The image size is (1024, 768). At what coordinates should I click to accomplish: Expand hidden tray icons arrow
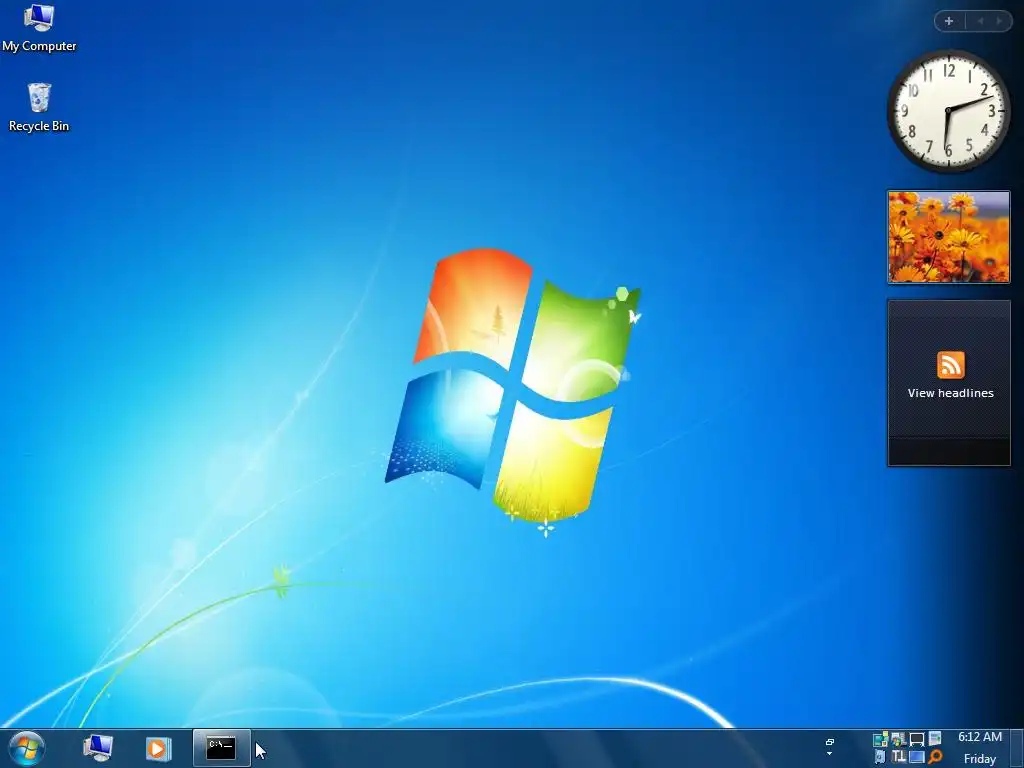(829, 754)
